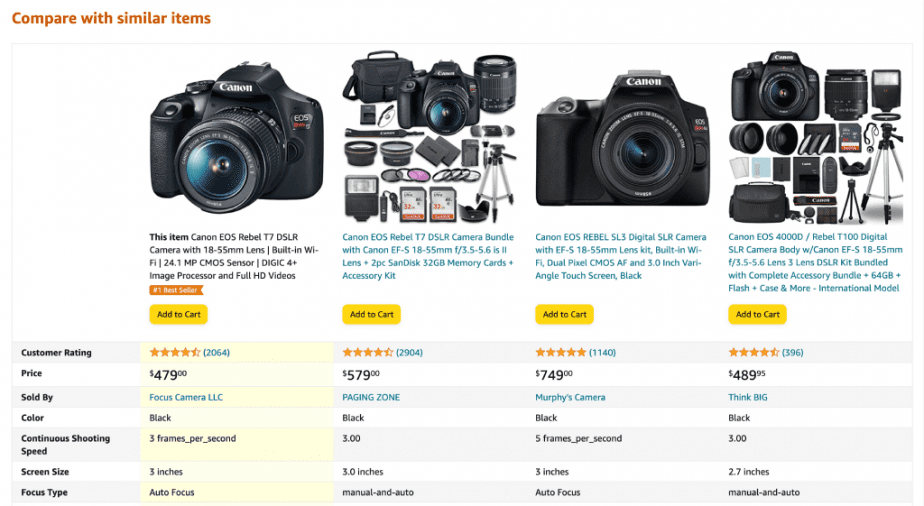924x506 pixels.
Task: View the EOS 4000D accessory bundle image
Action: (x=816, y=137)
